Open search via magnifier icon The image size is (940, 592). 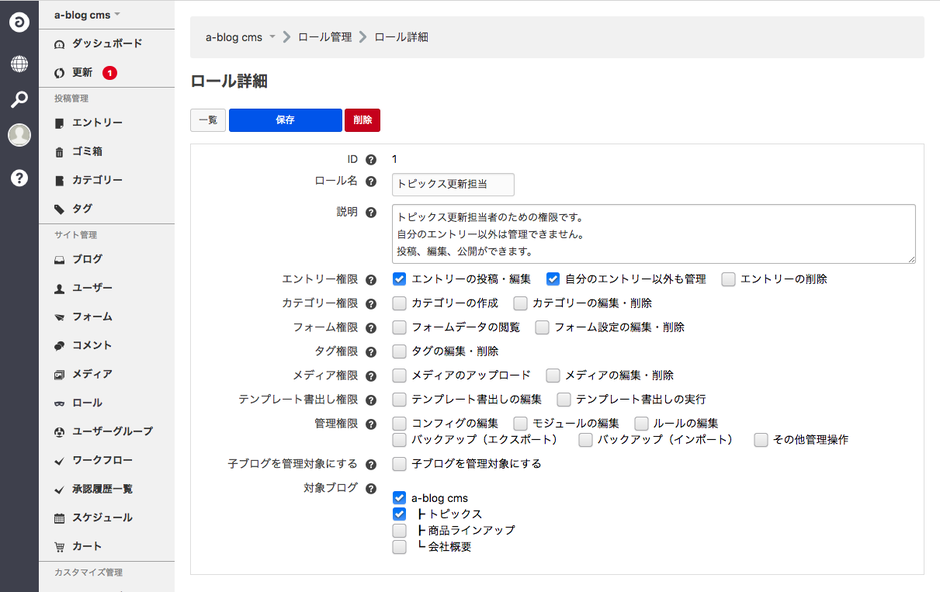tap(19, 99)
